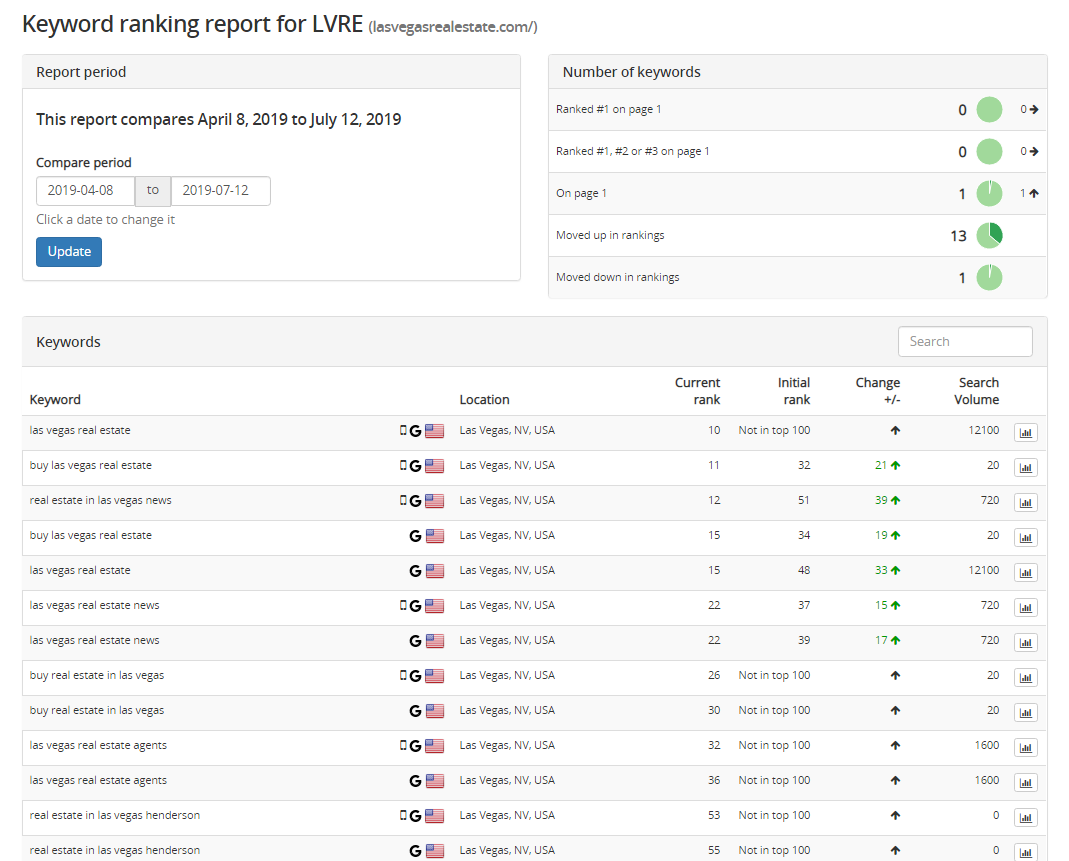Focus the keywords Search box

coord(964,342)
